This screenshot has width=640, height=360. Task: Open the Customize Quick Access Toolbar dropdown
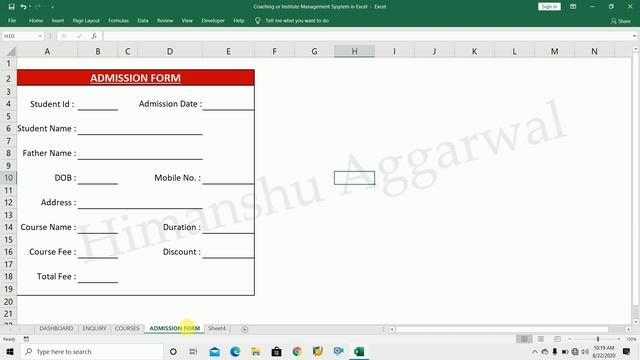tap(53, 7)
